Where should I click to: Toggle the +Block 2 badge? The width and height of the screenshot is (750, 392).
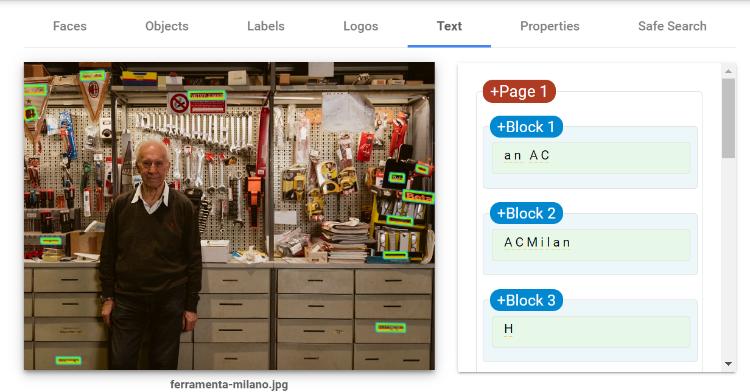pyautogui.click(x=526, y=213)
